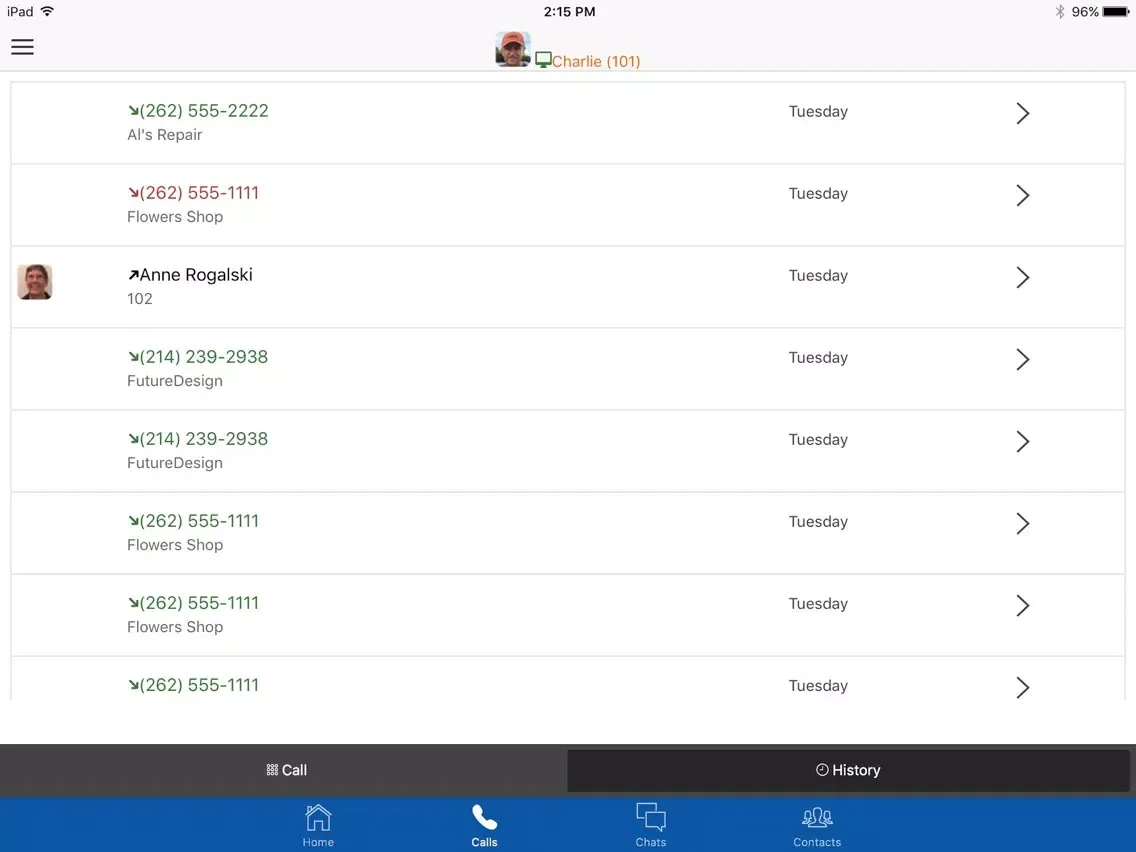Switch to the Call tab
1136x852 pixels.
pos(286,770)
